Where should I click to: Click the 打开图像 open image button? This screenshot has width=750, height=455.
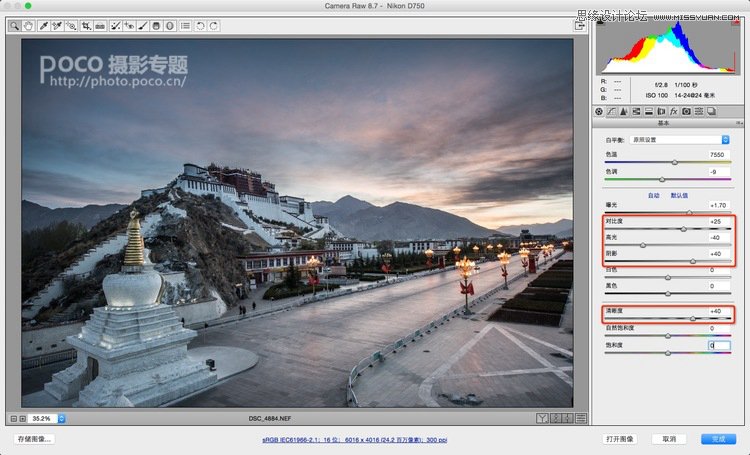point(620,439)
